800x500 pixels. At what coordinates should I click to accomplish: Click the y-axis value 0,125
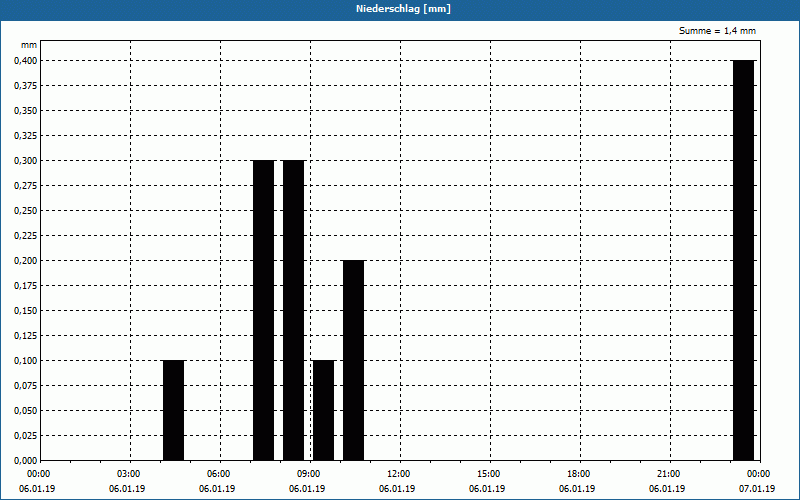point(26,336)
